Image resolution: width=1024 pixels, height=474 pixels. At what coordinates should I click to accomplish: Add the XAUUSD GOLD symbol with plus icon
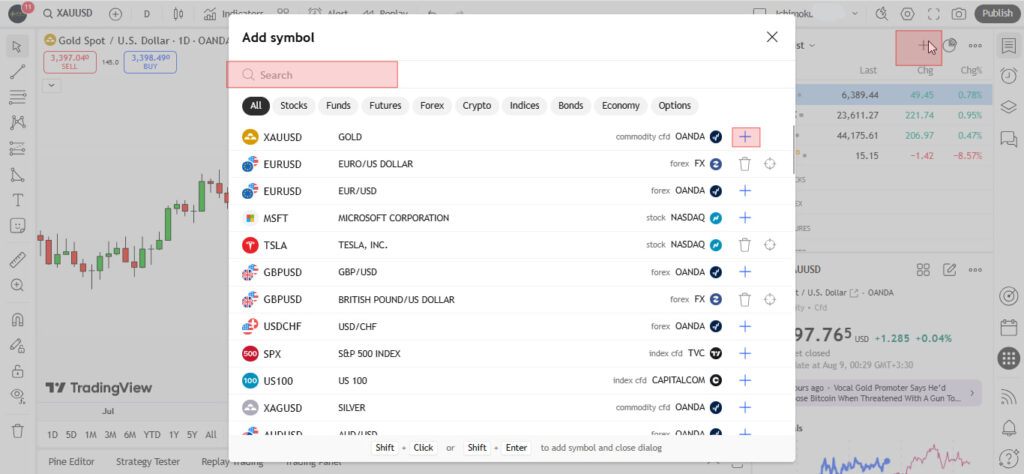point(745,137)
